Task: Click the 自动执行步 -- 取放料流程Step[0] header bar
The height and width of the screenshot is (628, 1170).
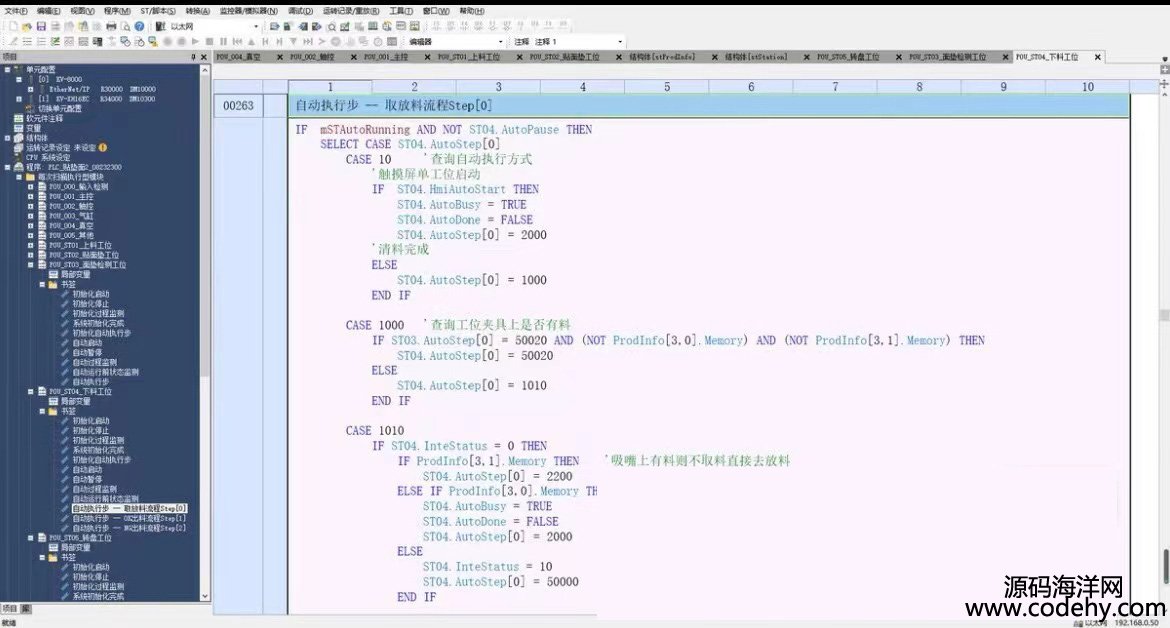Action: coord(709,105)
